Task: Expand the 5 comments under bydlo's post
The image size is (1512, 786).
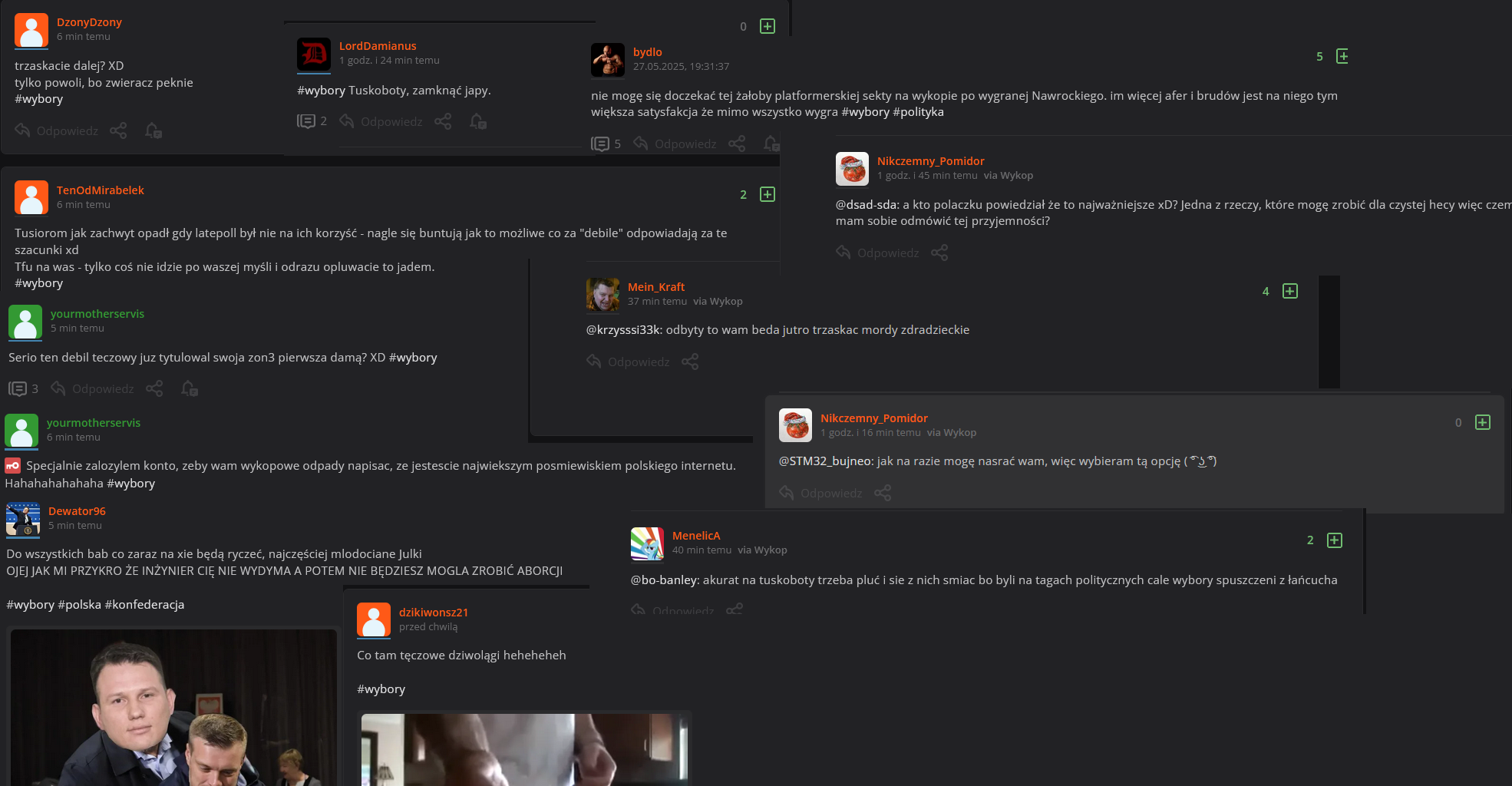Action: tap(606, 144)
